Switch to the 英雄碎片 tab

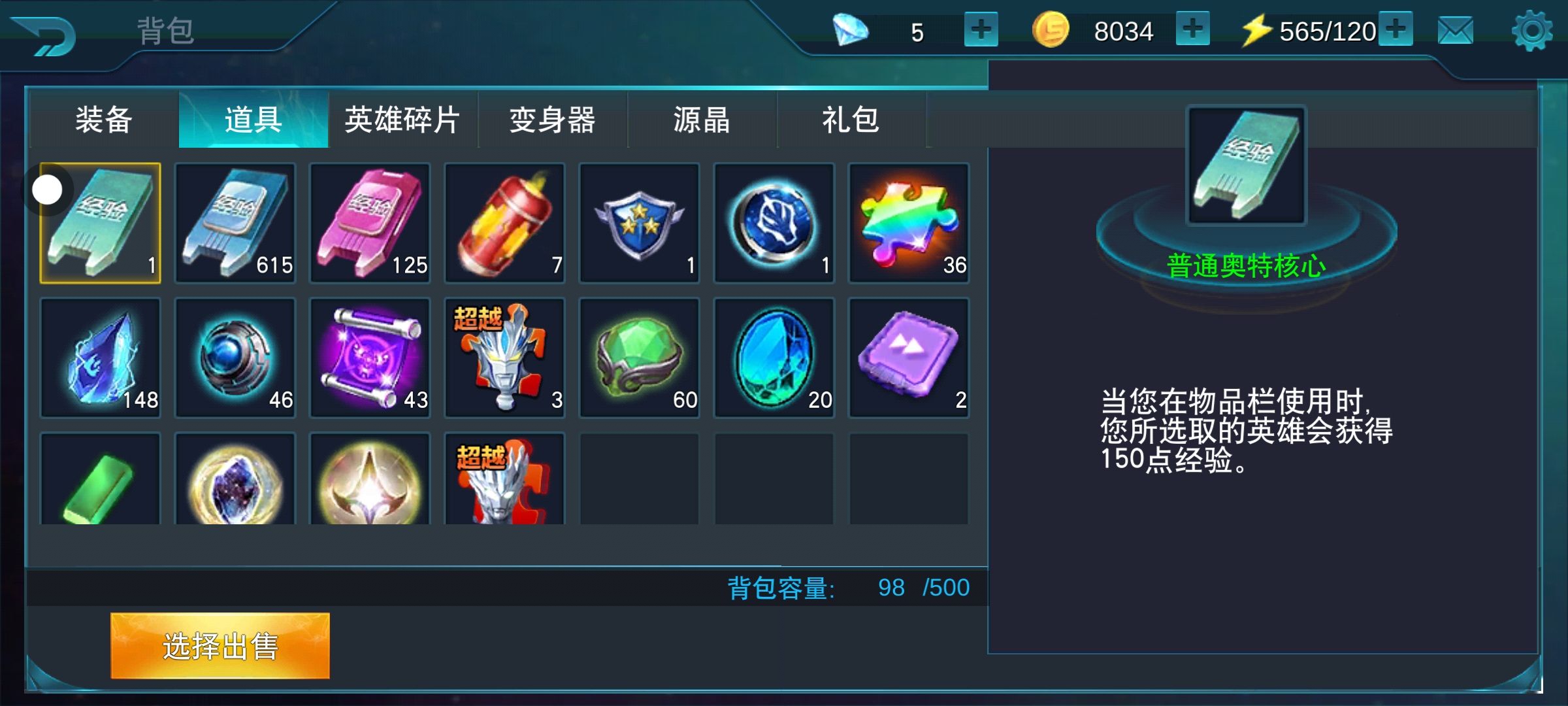[402, 120]
